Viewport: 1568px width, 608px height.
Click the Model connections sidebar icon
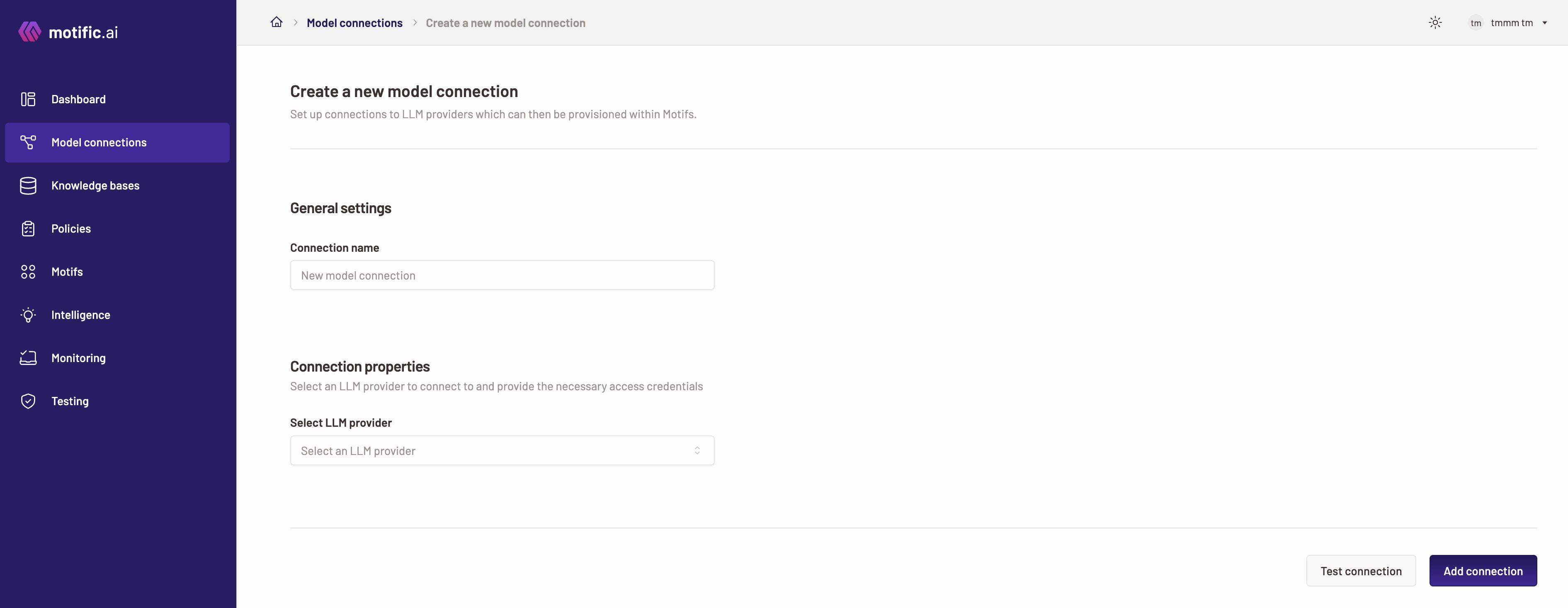27,142
